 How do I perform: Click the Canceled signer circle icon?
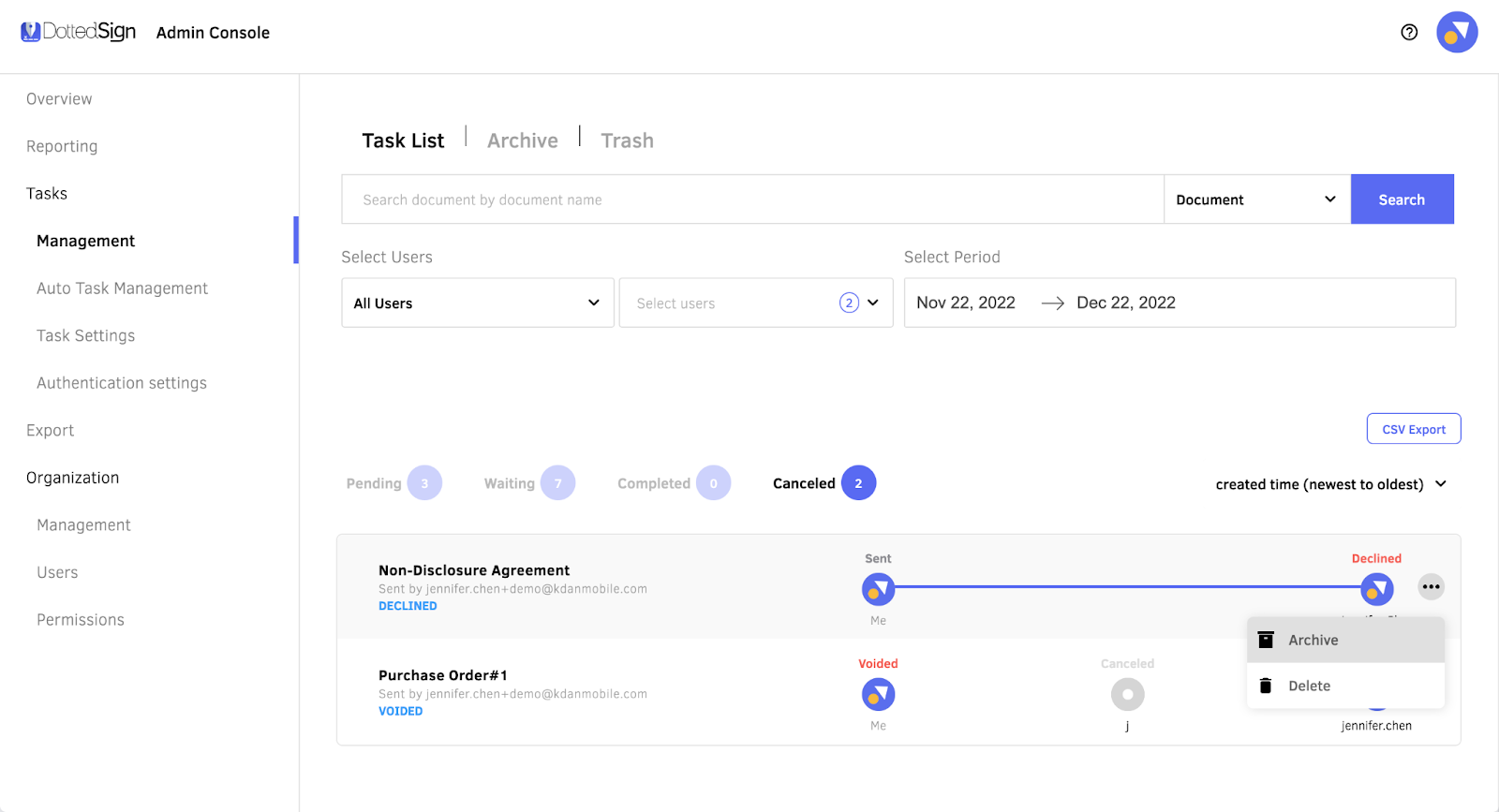pyautogui.click(x=1127, y=695)
